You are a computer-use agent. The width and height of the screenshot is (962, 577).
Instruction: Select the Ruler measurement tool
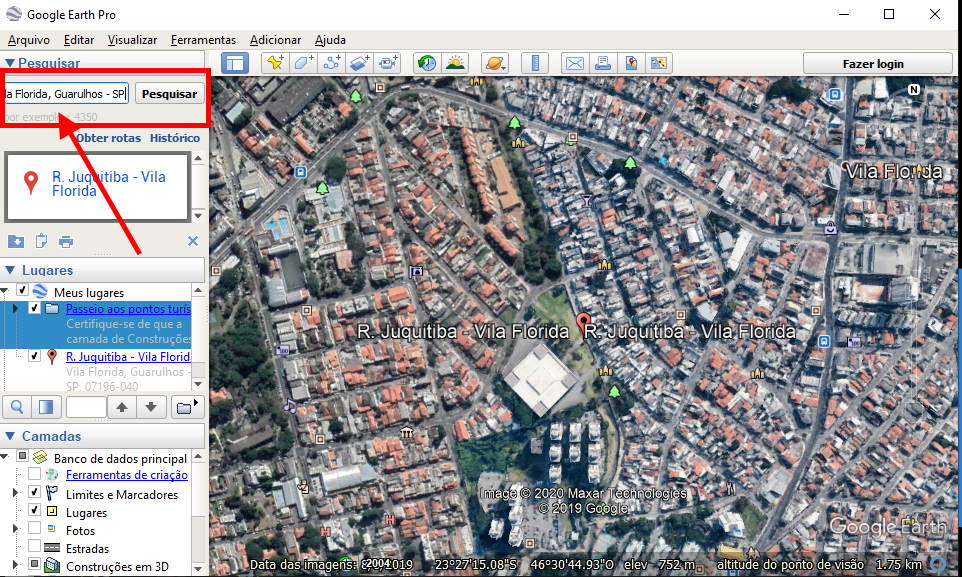tap(535, 63)
